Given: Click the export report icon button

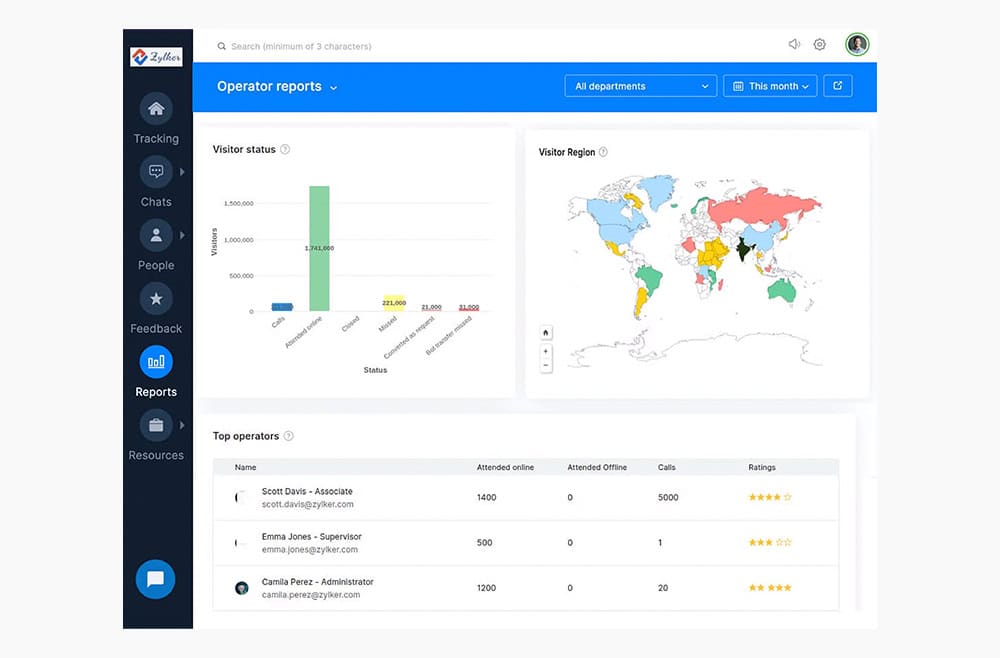Looking at the screenshot, I should (x=838, y=86).
